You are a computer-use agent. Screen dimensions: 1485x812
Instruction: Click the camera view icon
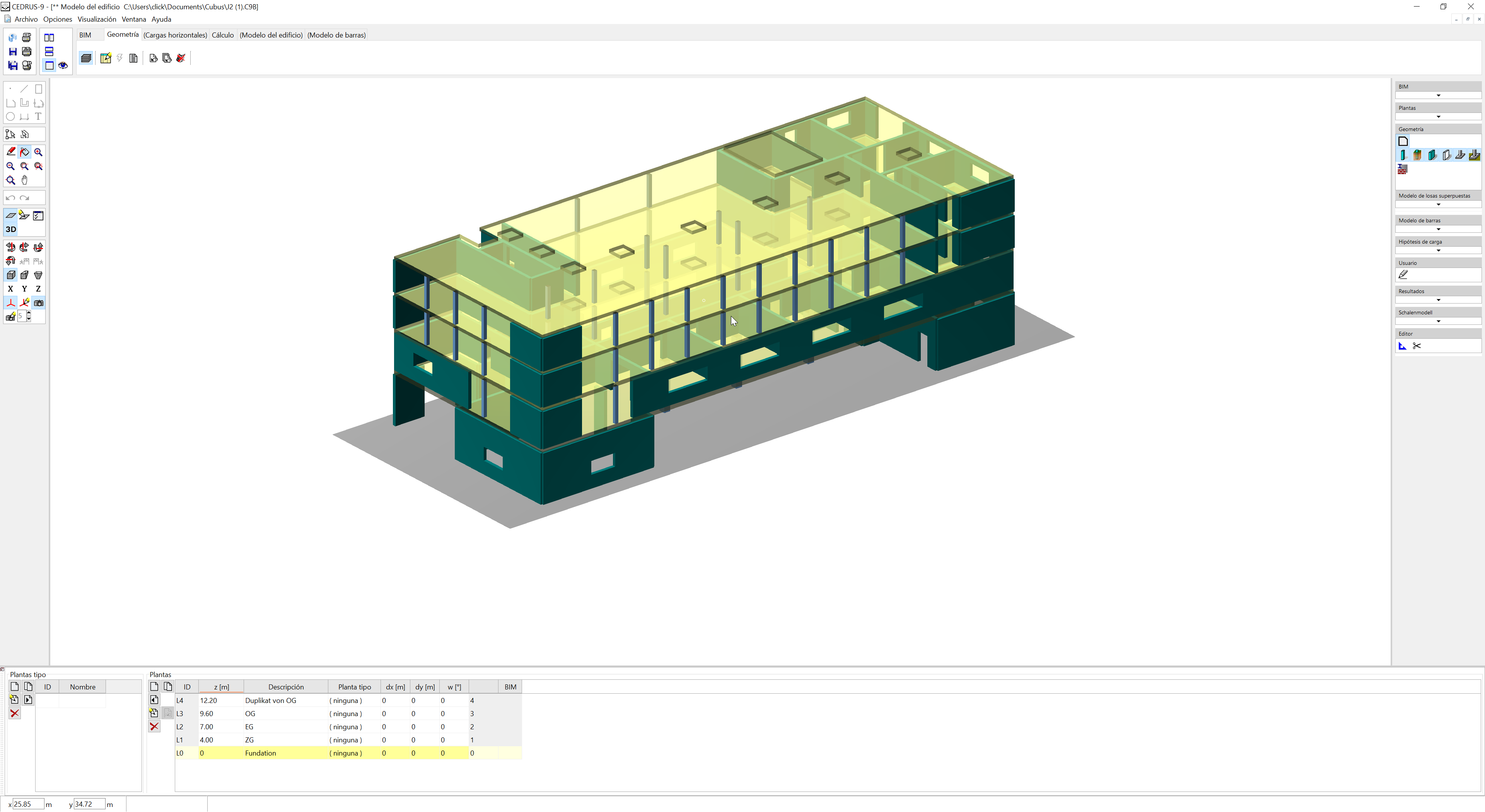(39, 303)
